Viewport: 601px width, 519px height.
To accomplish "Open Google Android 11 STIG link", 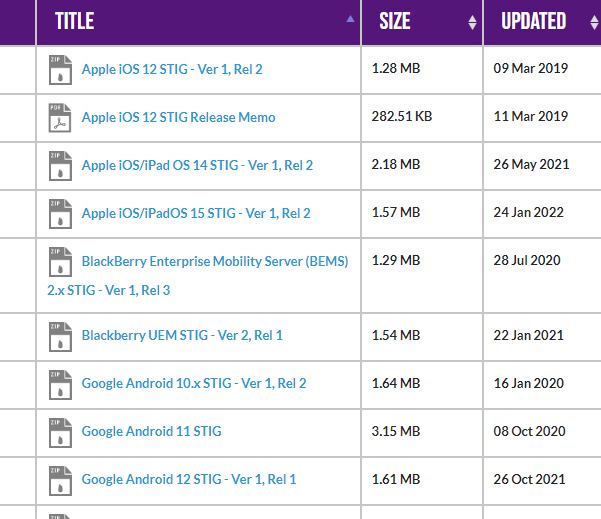I will (x=151, y=432).
